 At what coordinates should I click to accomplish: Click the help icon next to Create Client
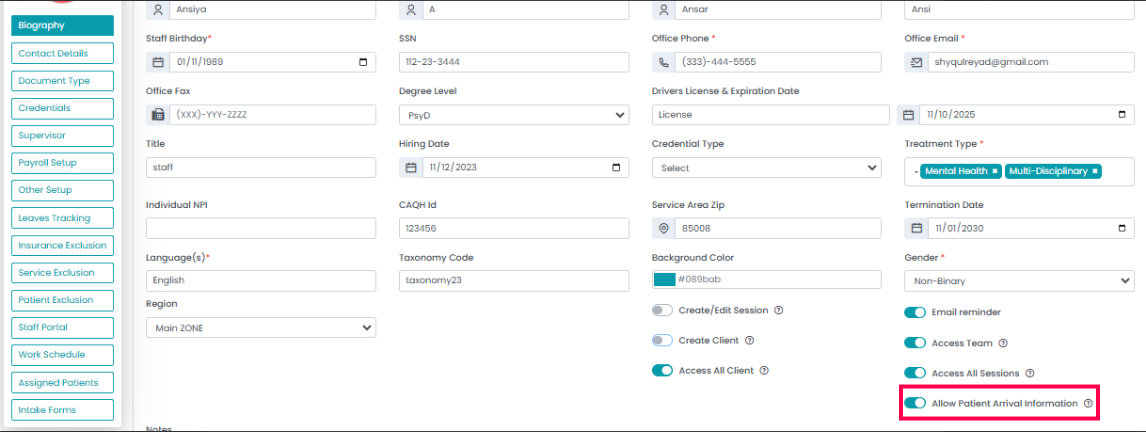coord(749,341)
